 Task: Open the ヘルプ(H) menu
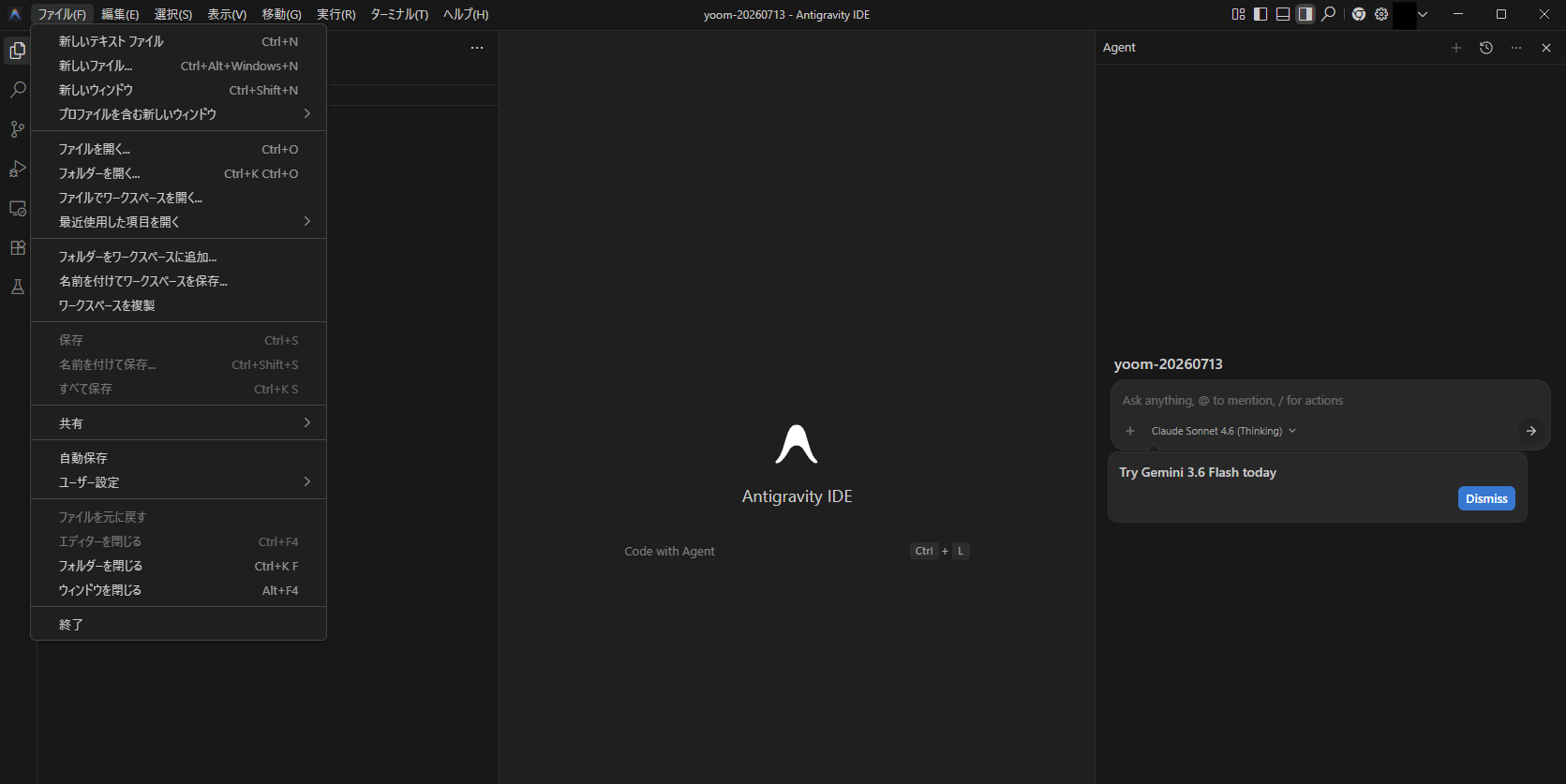[466, 14]
